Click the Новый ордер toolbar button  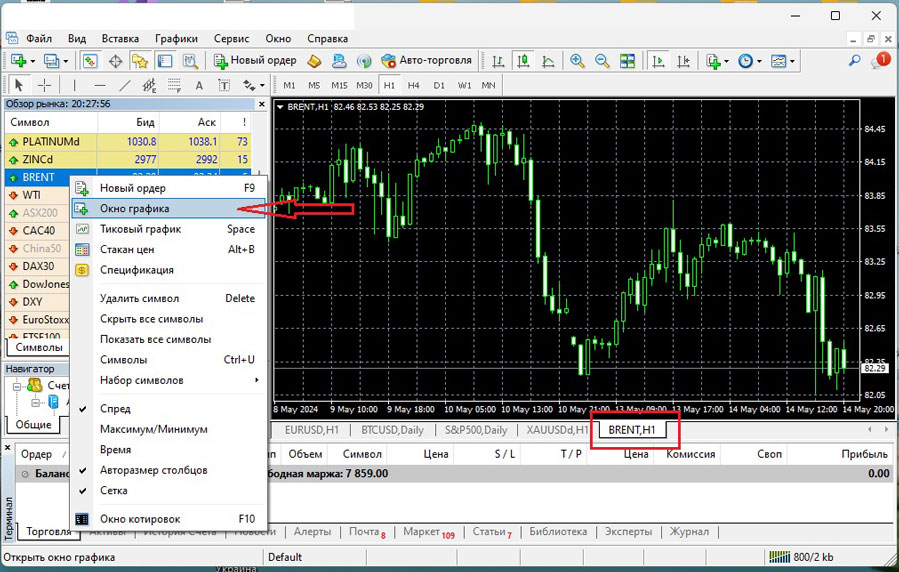pos(255,60)
